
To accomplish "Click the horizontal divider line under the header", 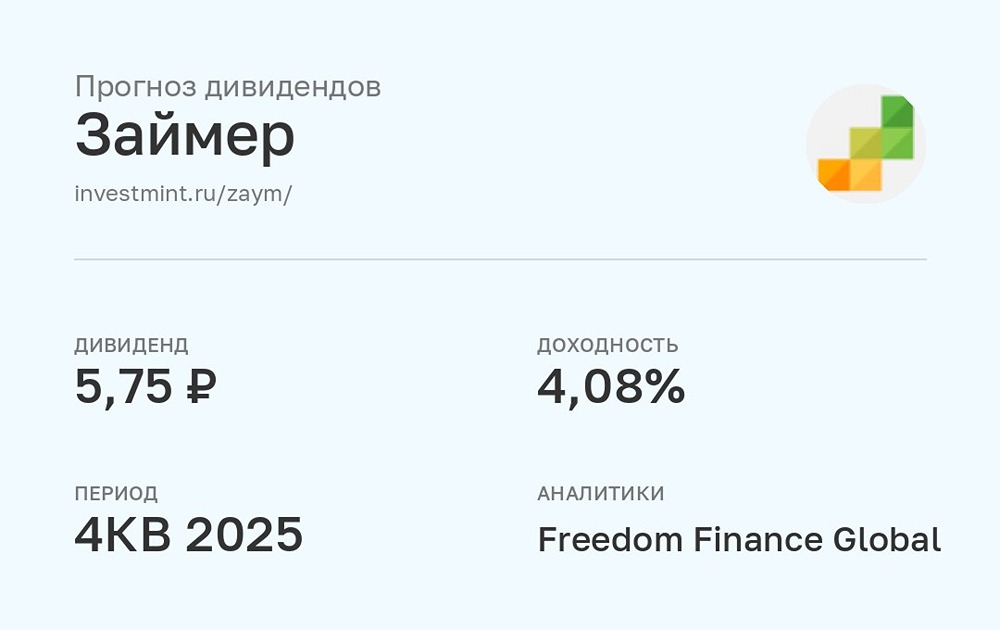I will pyautogui.click(x=500, y=260).
